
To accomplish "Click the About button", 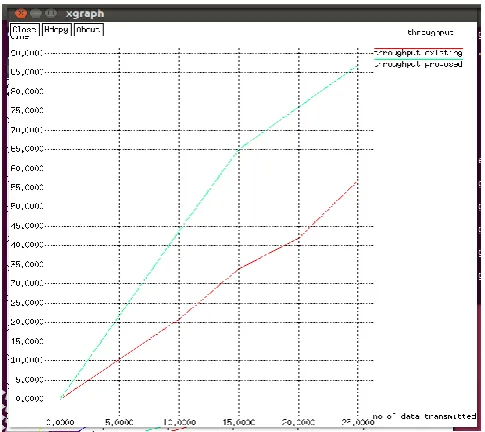I will pyautogui.click(x=88, y=30).
